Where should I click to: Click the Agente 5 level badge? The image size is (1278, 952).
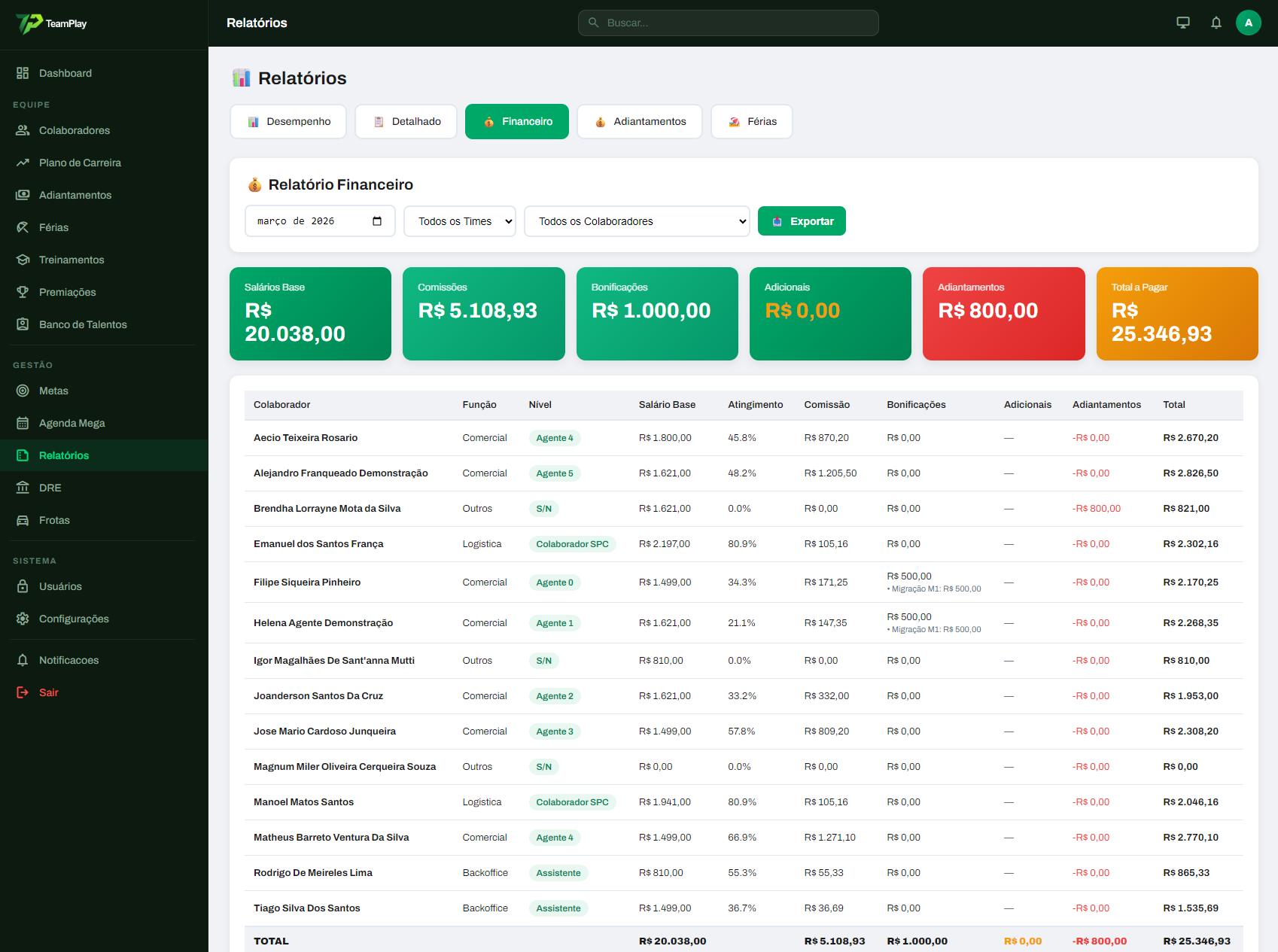[555, 473]
